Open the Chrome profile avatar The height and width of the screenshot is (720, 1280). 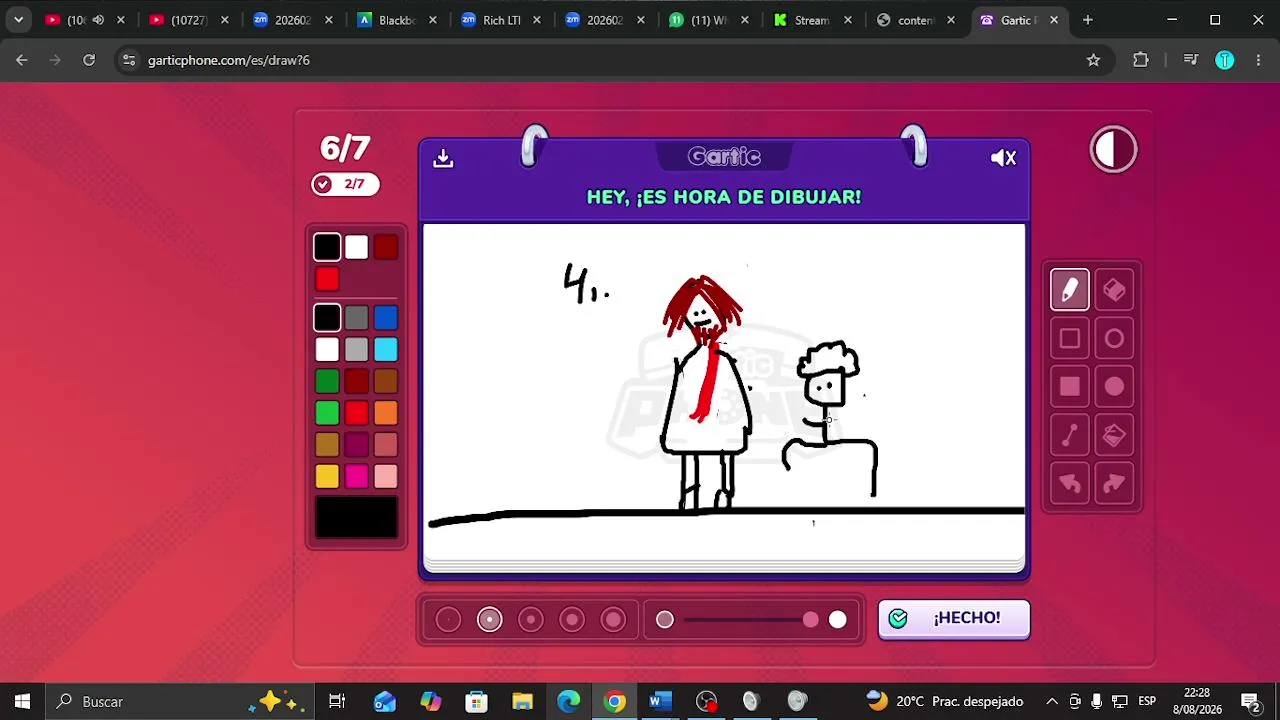(1225, 60)
